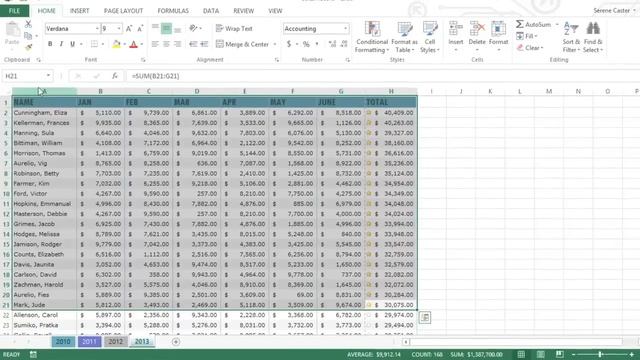Click the Copy icon in Clipboard
This screenshot has height=360, width=640.
pos(28,36)
